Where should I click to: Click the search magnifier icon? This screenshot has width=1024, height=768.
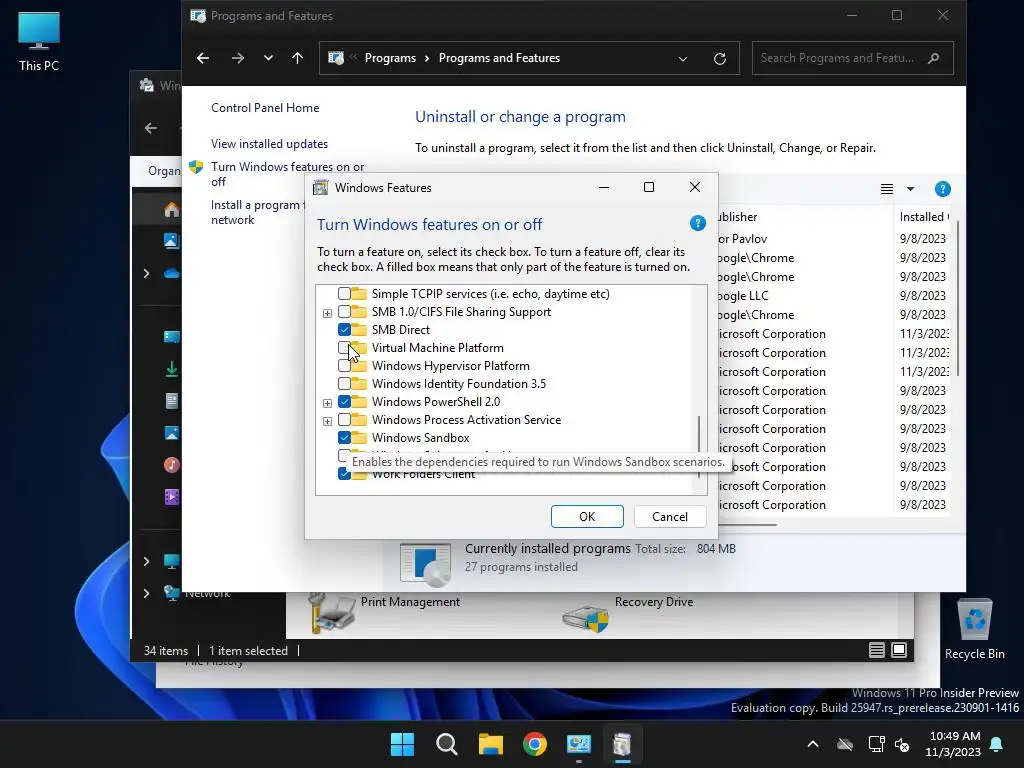point(934,58)
